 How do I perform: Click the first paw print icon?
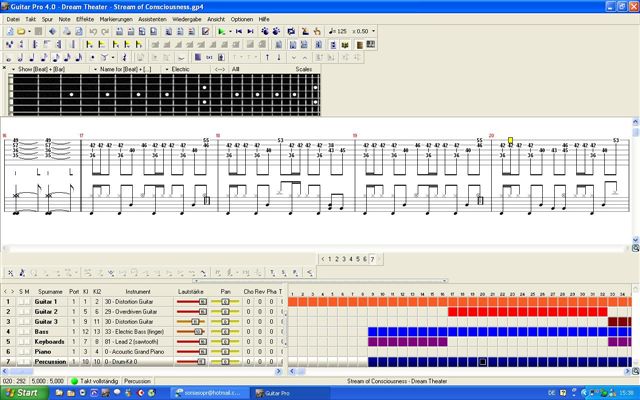pyautogui.click(x=265, y=31)
